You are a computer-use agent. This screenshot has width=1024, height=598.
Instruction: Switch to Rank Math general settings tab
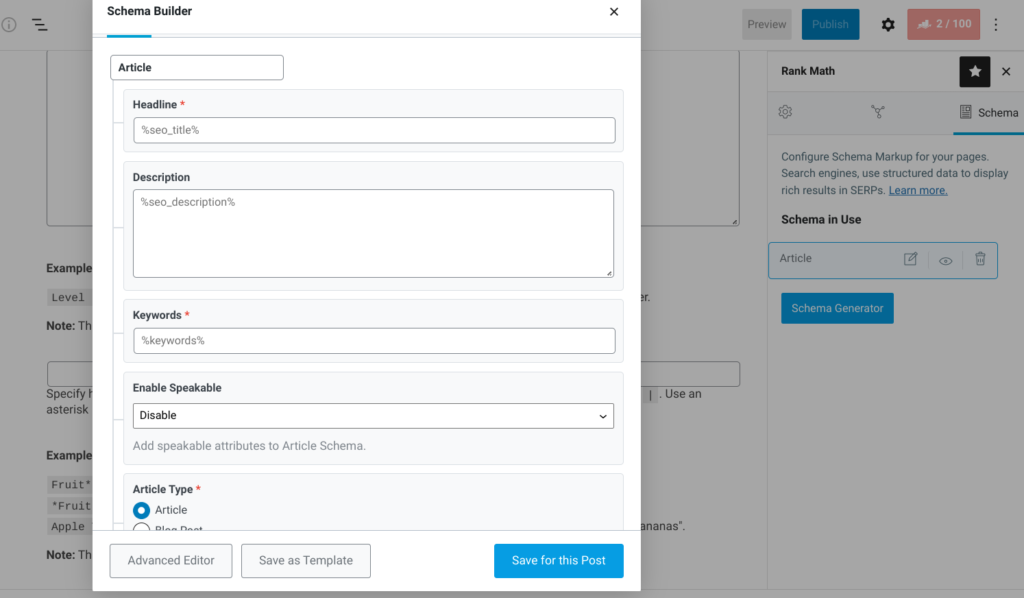point(785,112)
